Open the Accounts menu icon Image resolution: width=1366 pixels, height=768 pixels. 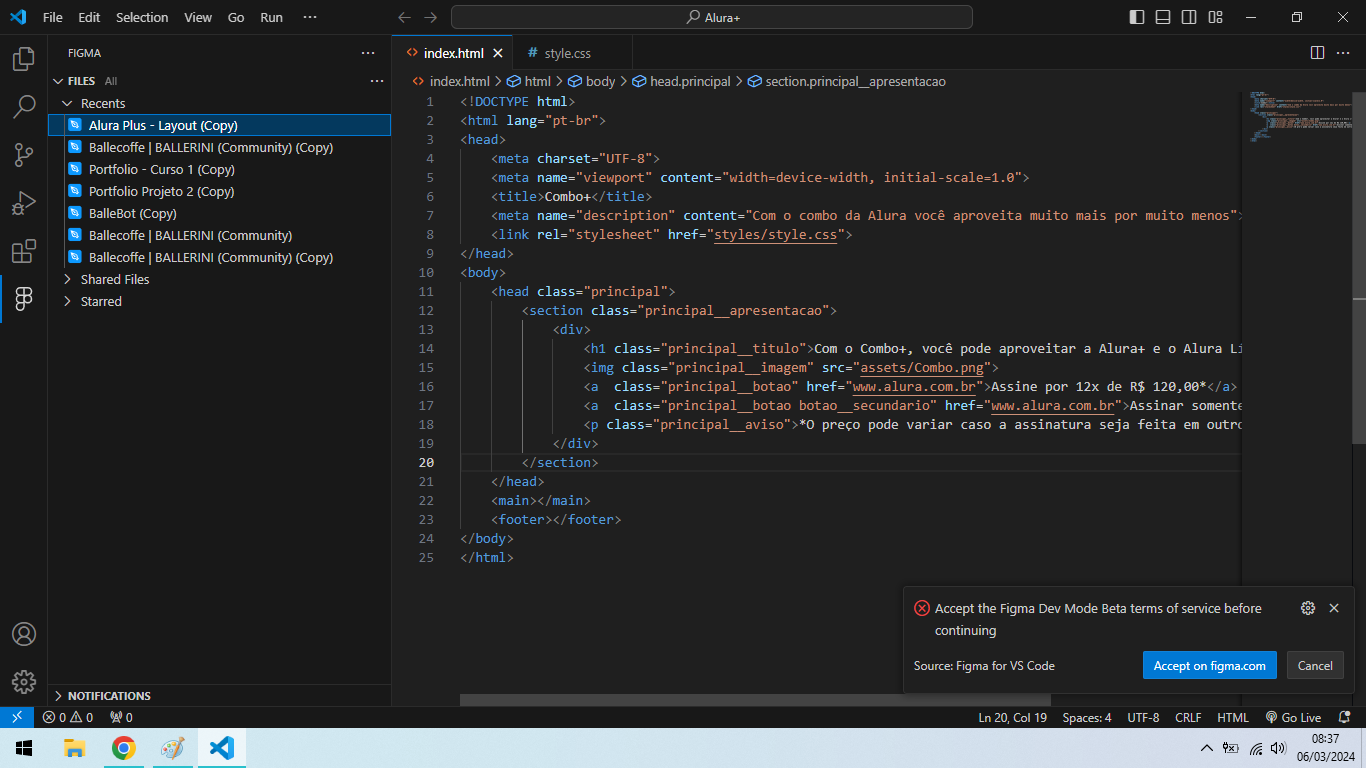coord(24,634)
